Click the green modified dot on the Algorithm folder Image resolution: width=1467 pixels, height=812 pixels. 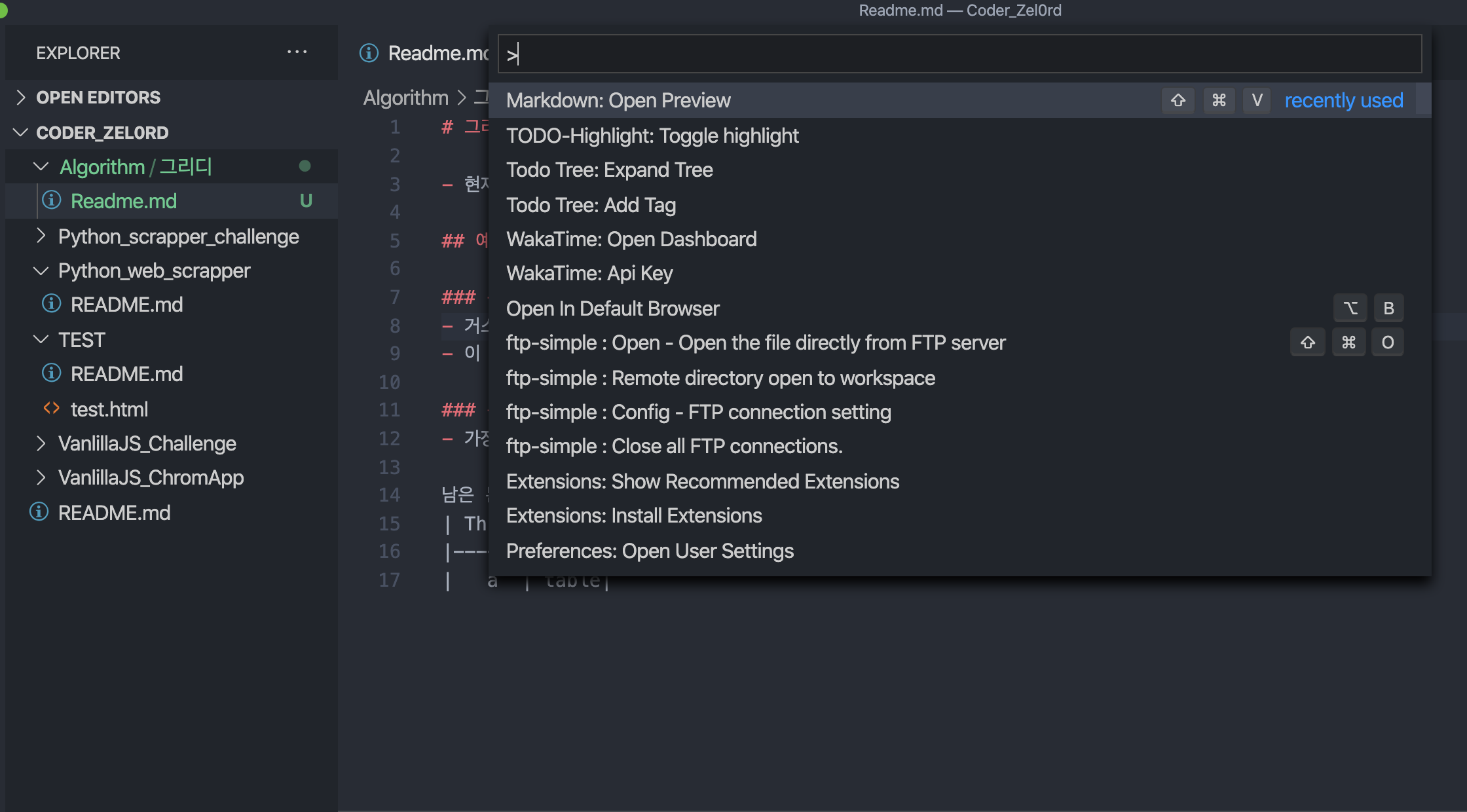click(x=305, y=166)
